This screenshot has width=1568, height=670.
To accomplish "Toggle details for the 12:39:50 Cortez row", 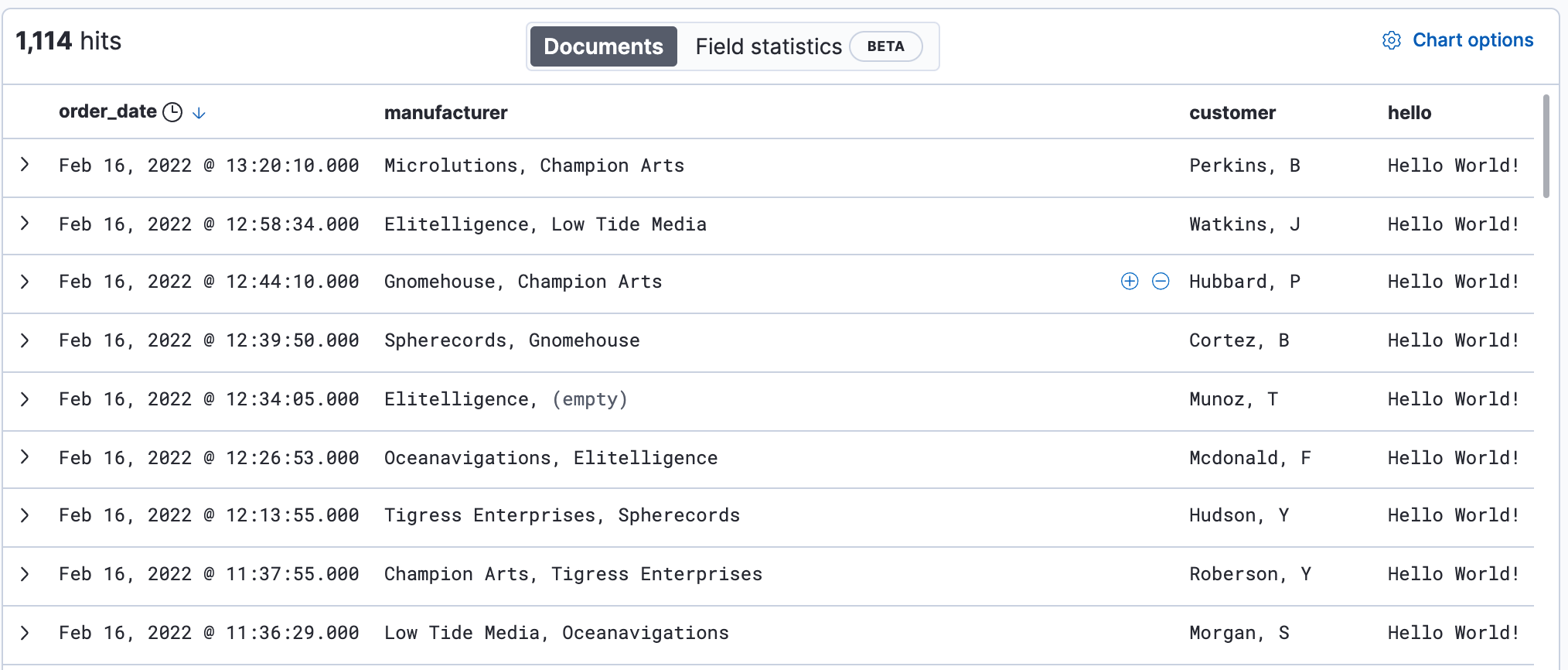I will point(26,340).
